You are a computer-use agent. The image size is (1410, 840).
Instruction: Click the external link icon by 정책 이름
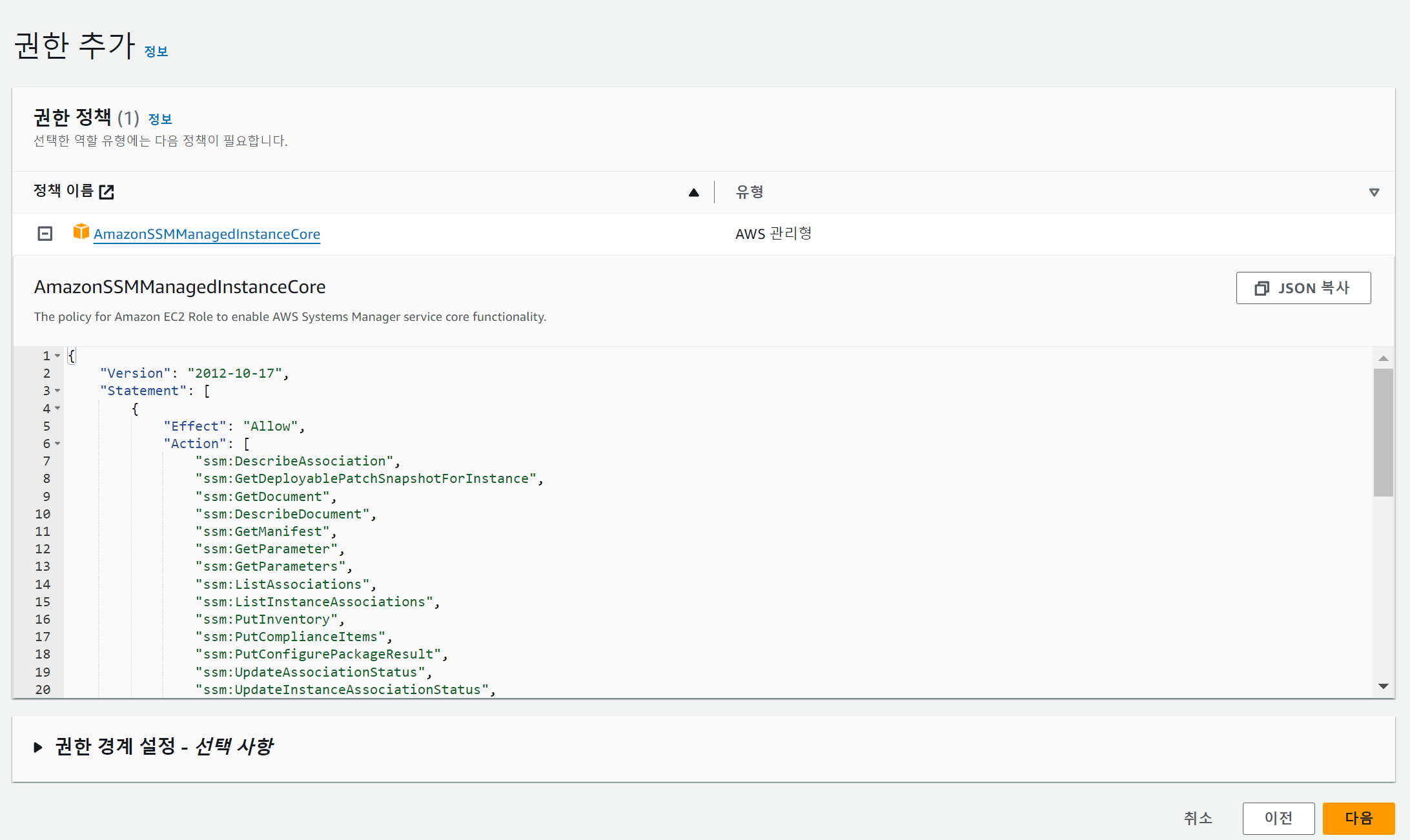(x=107, y=192)
